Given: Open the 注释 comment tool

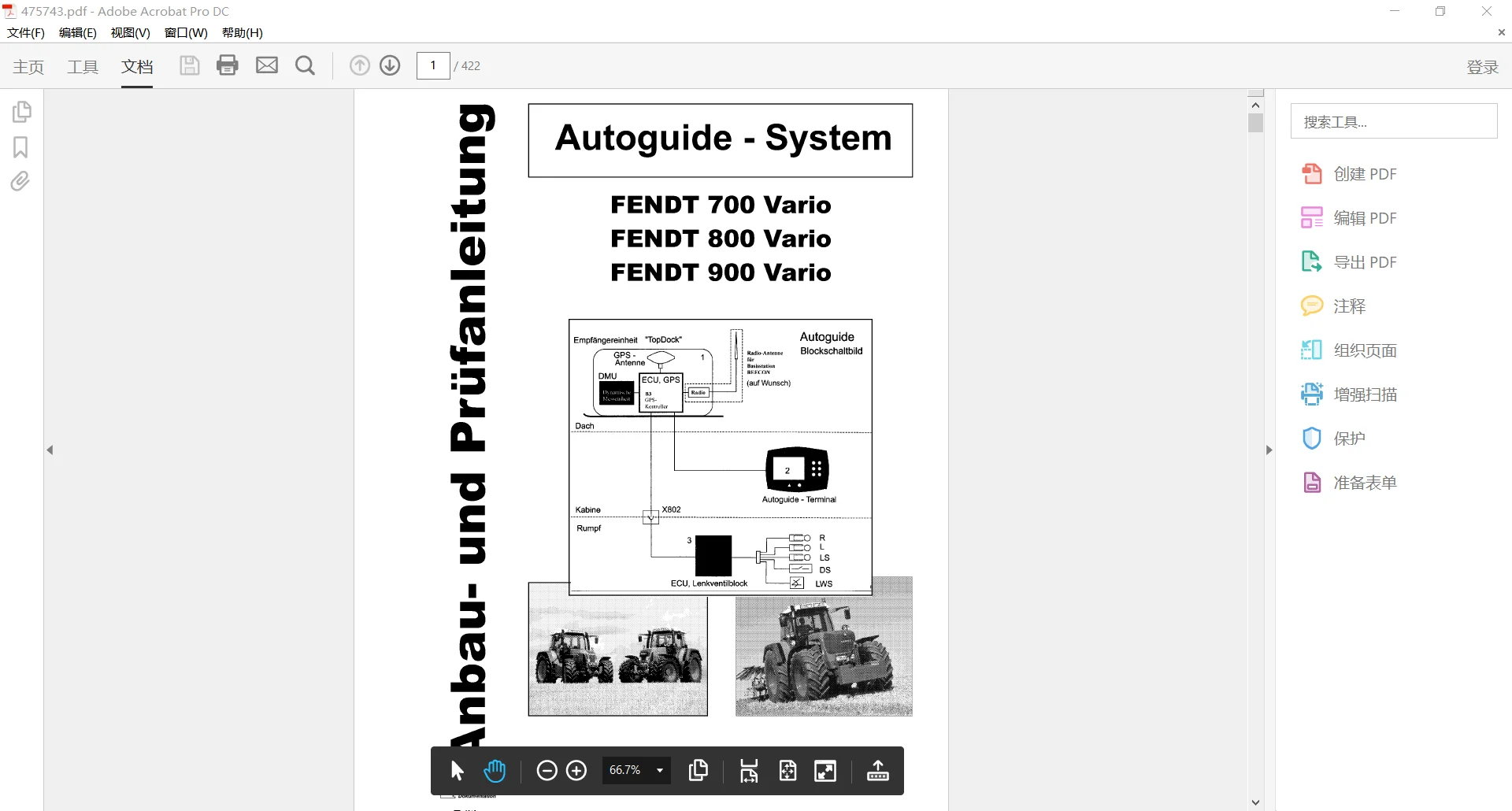Looking at the screenshot, I should point(1348,306).
